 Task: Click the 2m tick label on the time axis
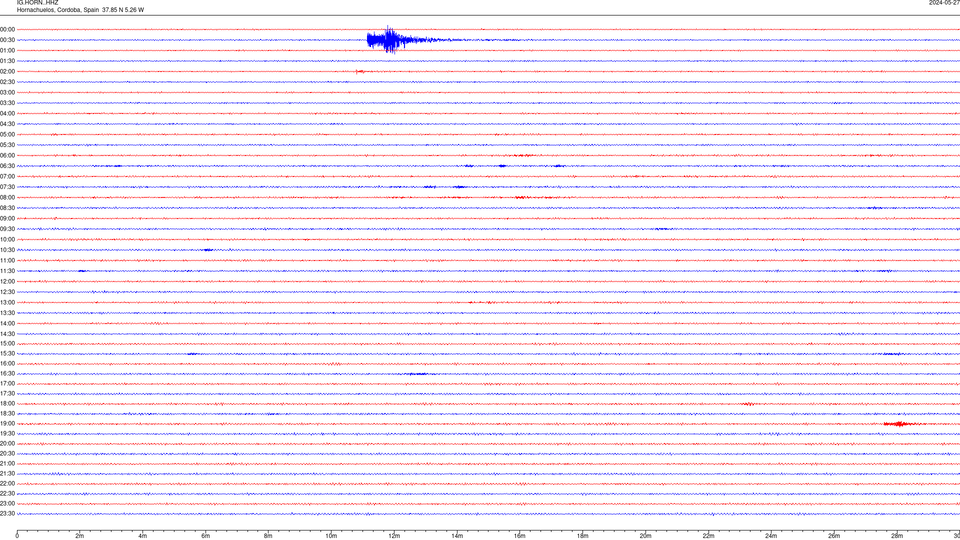(80, 536)
